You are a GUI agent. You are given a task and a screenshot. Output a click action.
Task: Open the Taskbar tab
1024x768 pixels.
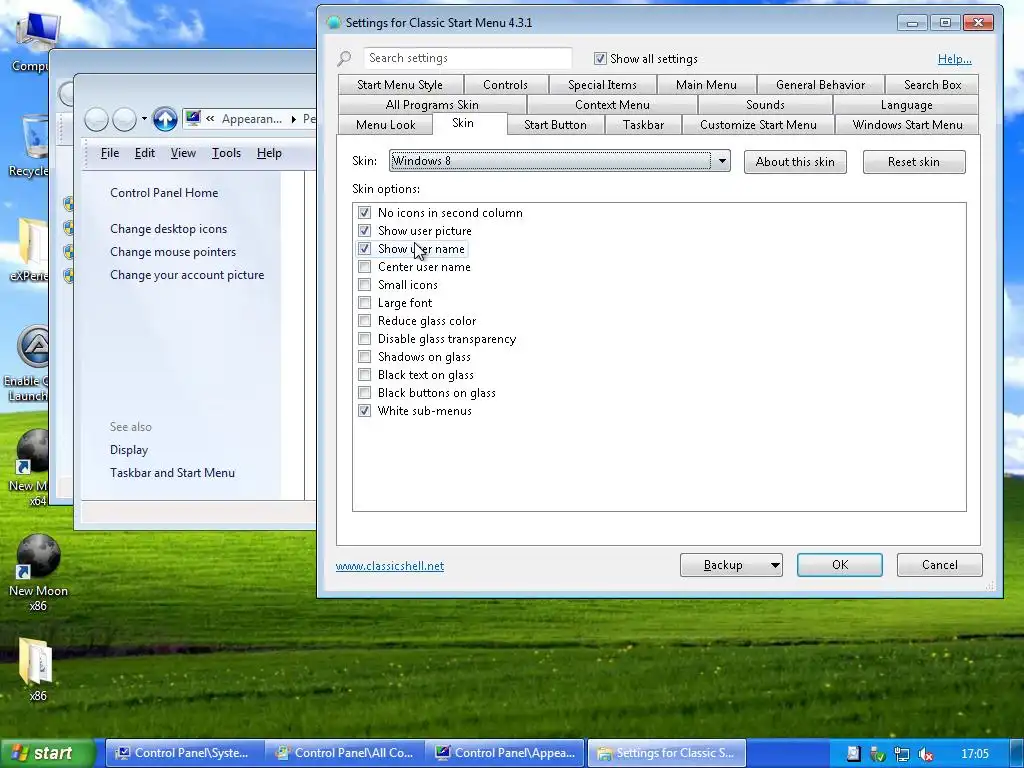[x=643, y=125]
